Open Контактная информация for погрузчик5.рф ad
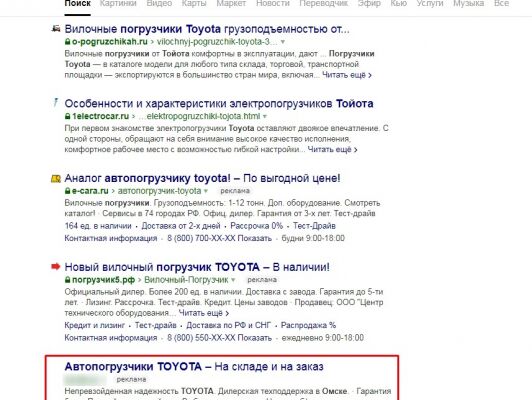This screenshot has height=400, width=532. [111, 338]
